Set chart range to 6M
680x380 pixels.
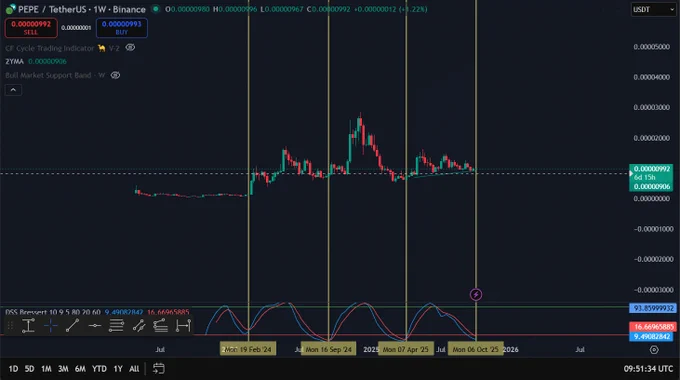[x=80, y=369]
